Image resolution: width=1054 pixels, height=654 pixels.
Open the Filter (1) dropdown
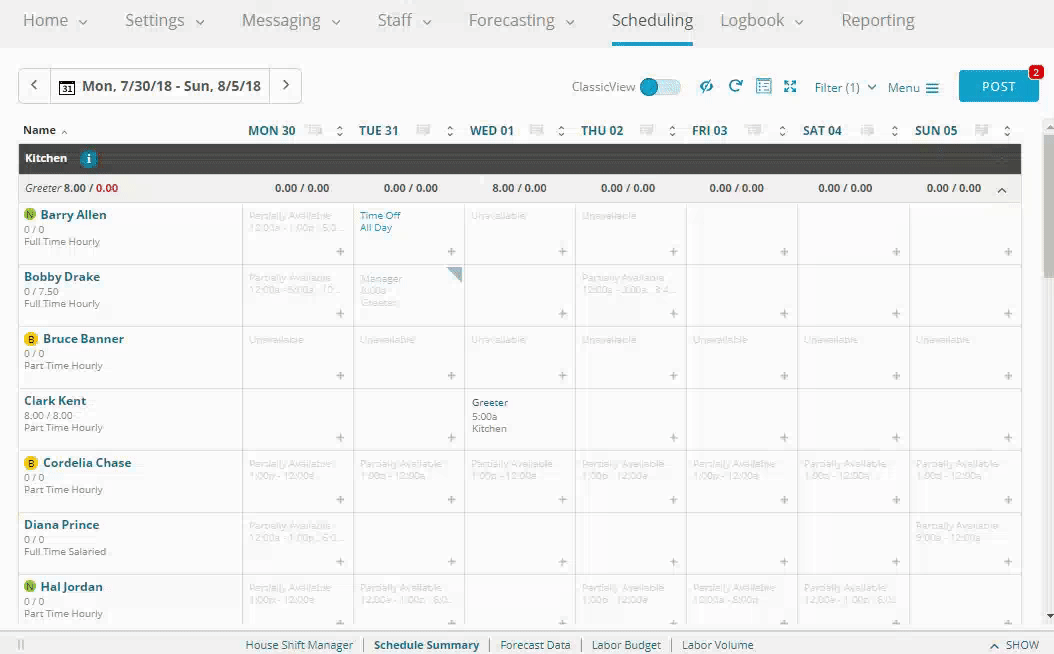tap(845, 88)
